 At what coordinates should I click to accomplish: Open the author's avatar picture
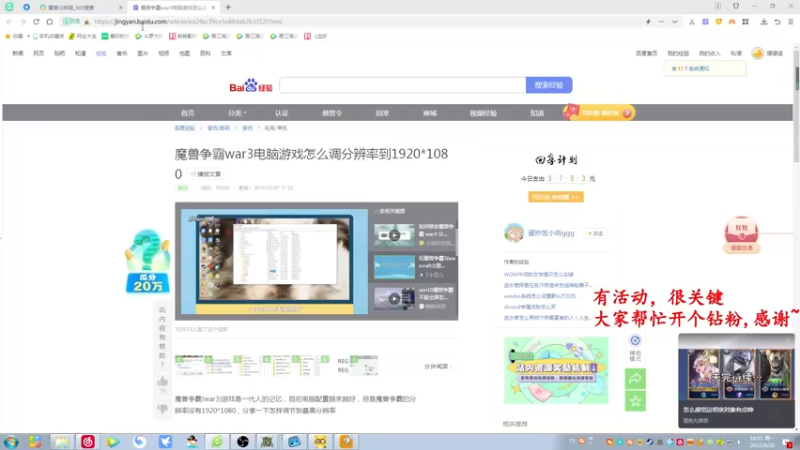tap(514, 233)
